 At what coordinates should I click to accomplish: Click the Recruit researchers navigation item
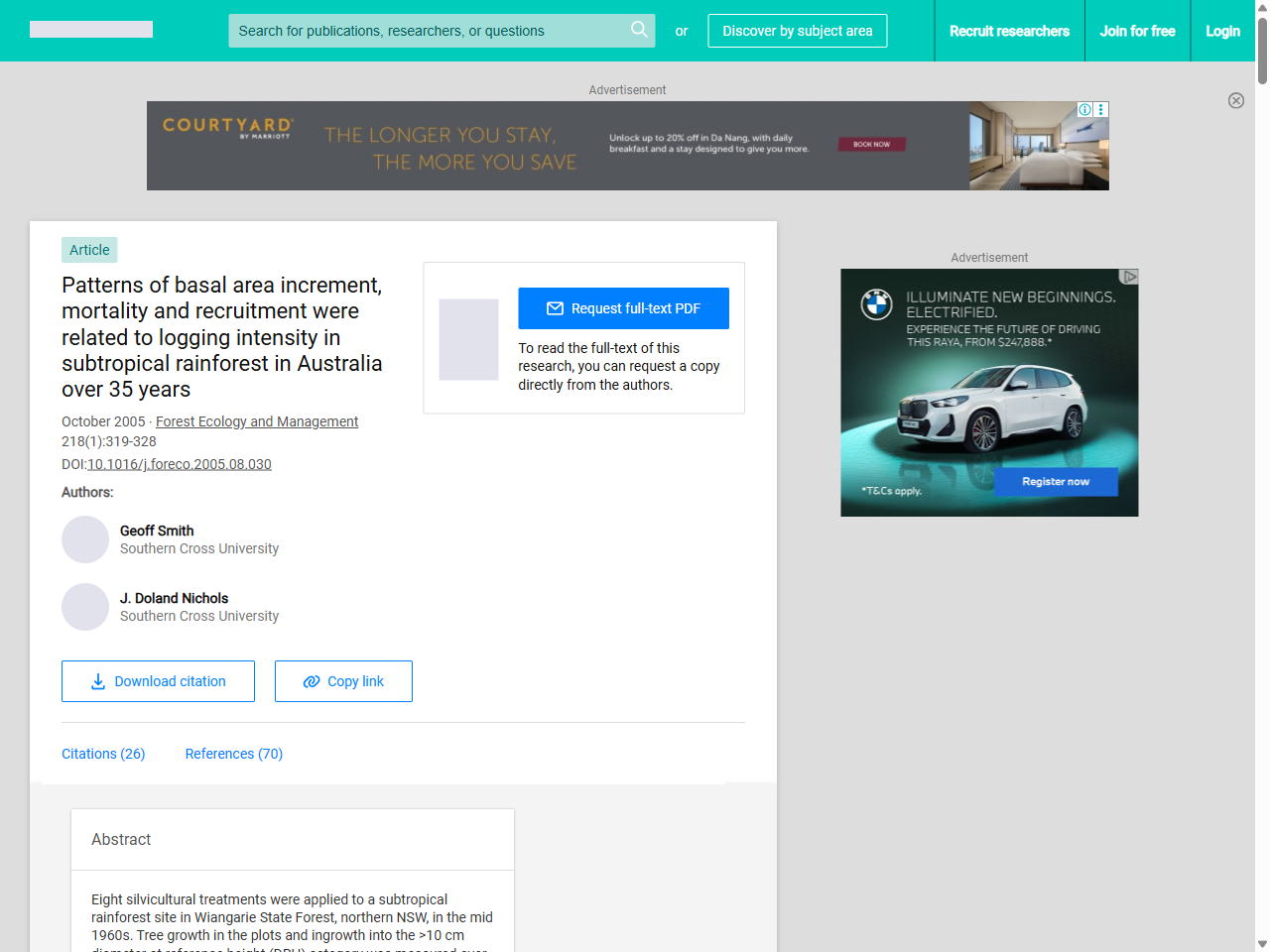point(1009,31)
